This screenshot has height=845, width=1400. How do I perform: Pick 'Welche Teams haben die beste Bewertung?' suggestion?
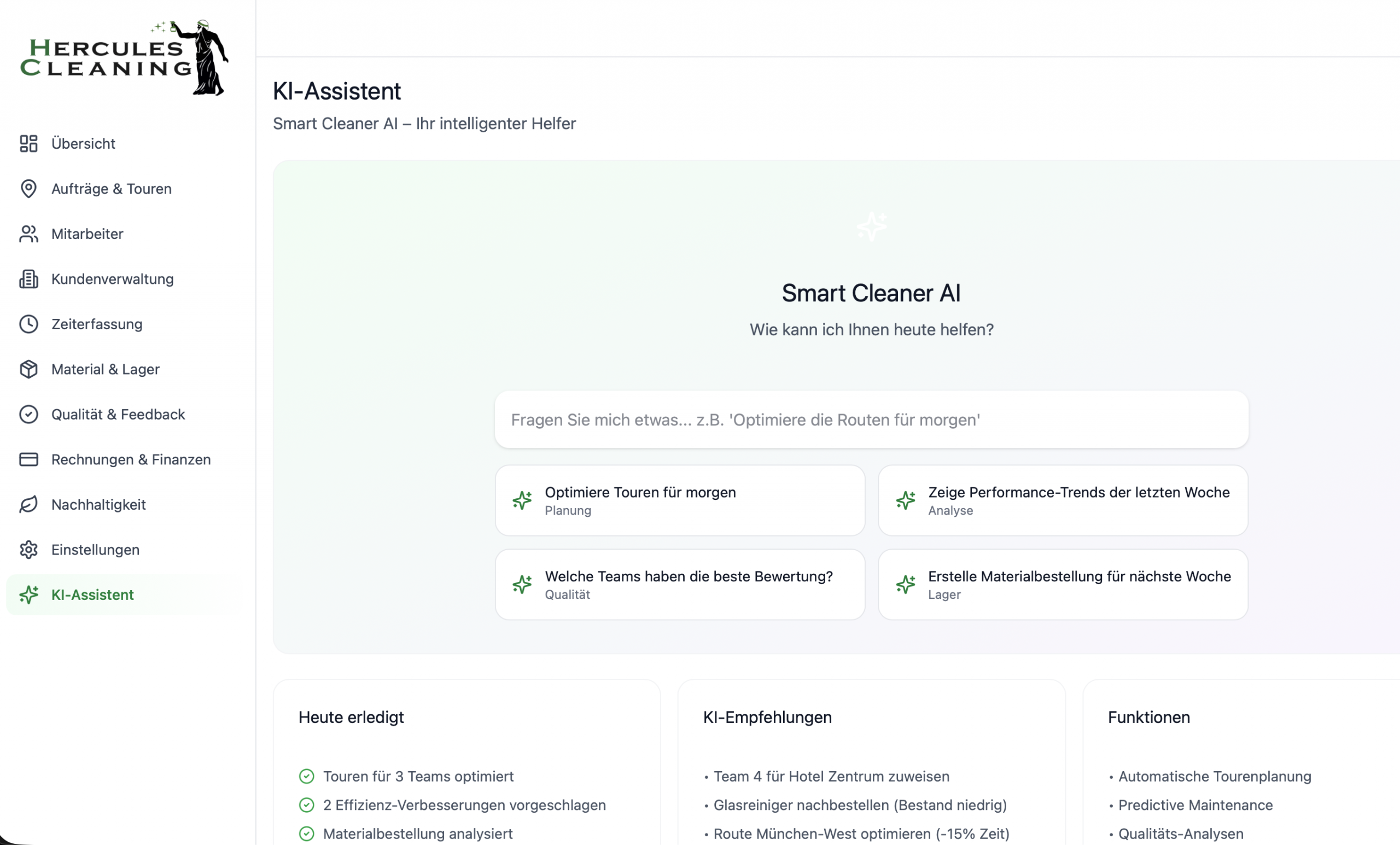pyautogui.click(x=680, y=584)
